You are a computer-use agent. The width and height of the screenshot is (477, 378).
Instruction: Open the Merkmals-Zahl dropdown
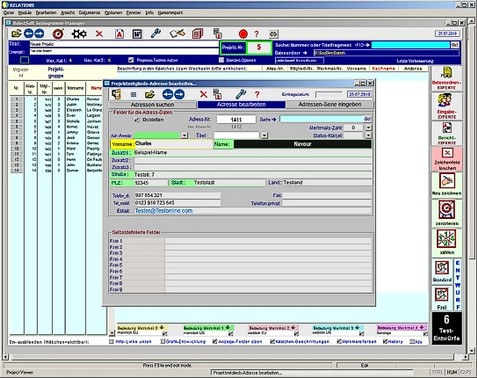click(368, 127)
